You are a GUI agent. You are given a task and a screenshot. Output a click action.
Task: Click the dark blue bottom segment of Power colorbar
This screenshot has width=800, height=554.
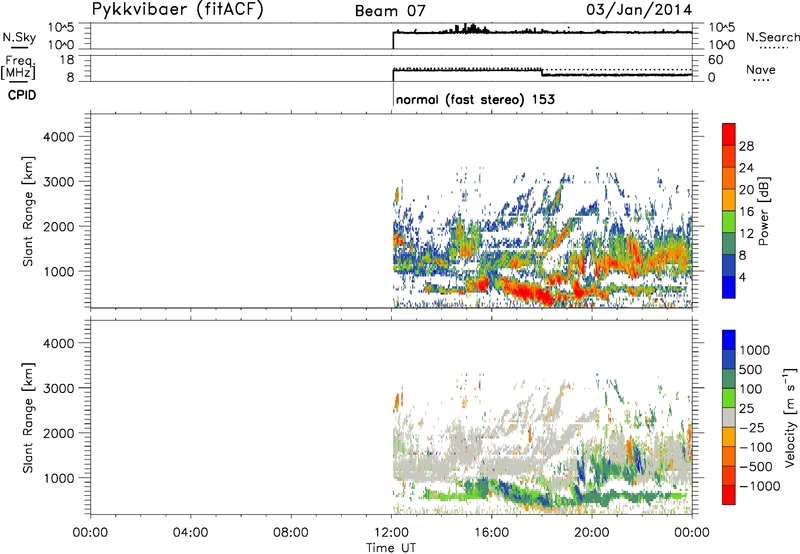pyautogui.click(x=729, y=287)
